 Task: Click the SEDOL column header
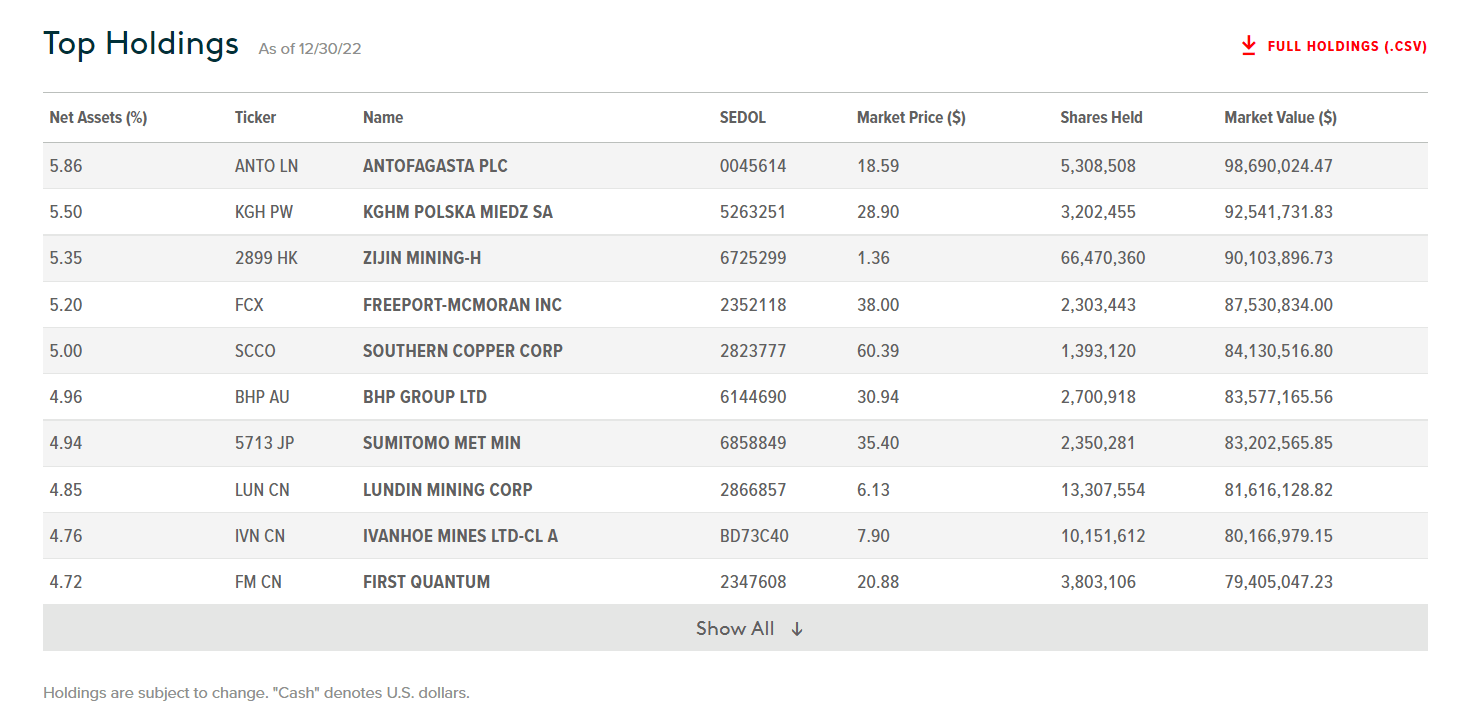click(742, 117)
